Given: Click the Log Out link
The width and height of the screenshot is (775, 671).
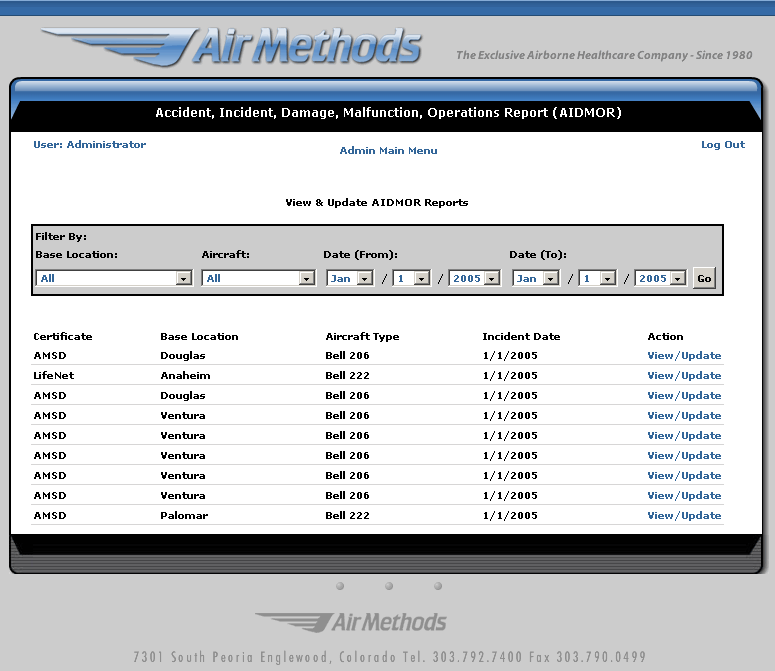Looking at the screenshot, I should tap(723, 145).
